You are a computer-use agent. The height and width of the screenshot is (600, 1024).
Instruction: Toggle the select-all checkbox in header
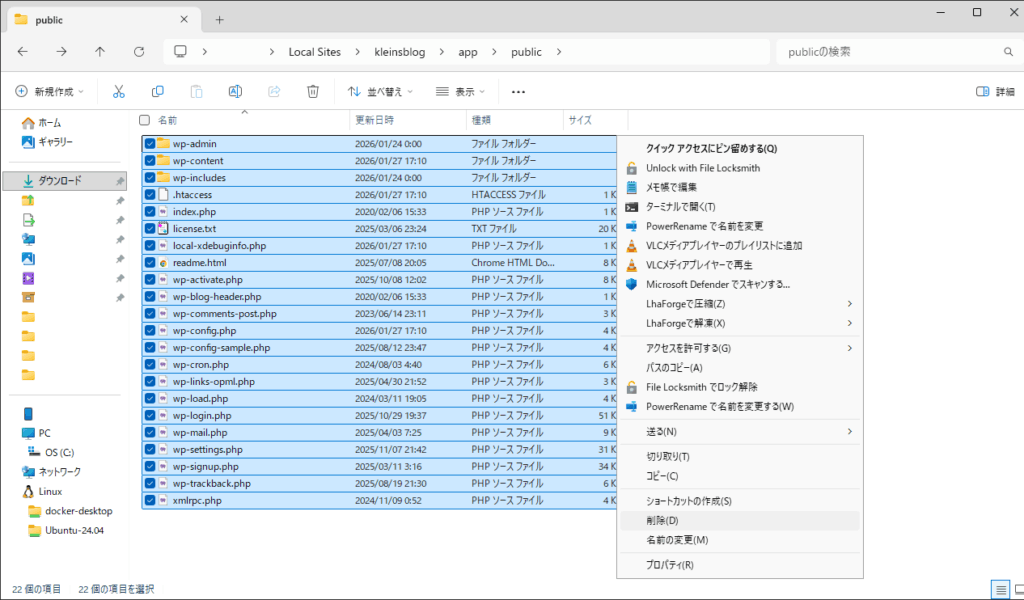tap(145, 120)
